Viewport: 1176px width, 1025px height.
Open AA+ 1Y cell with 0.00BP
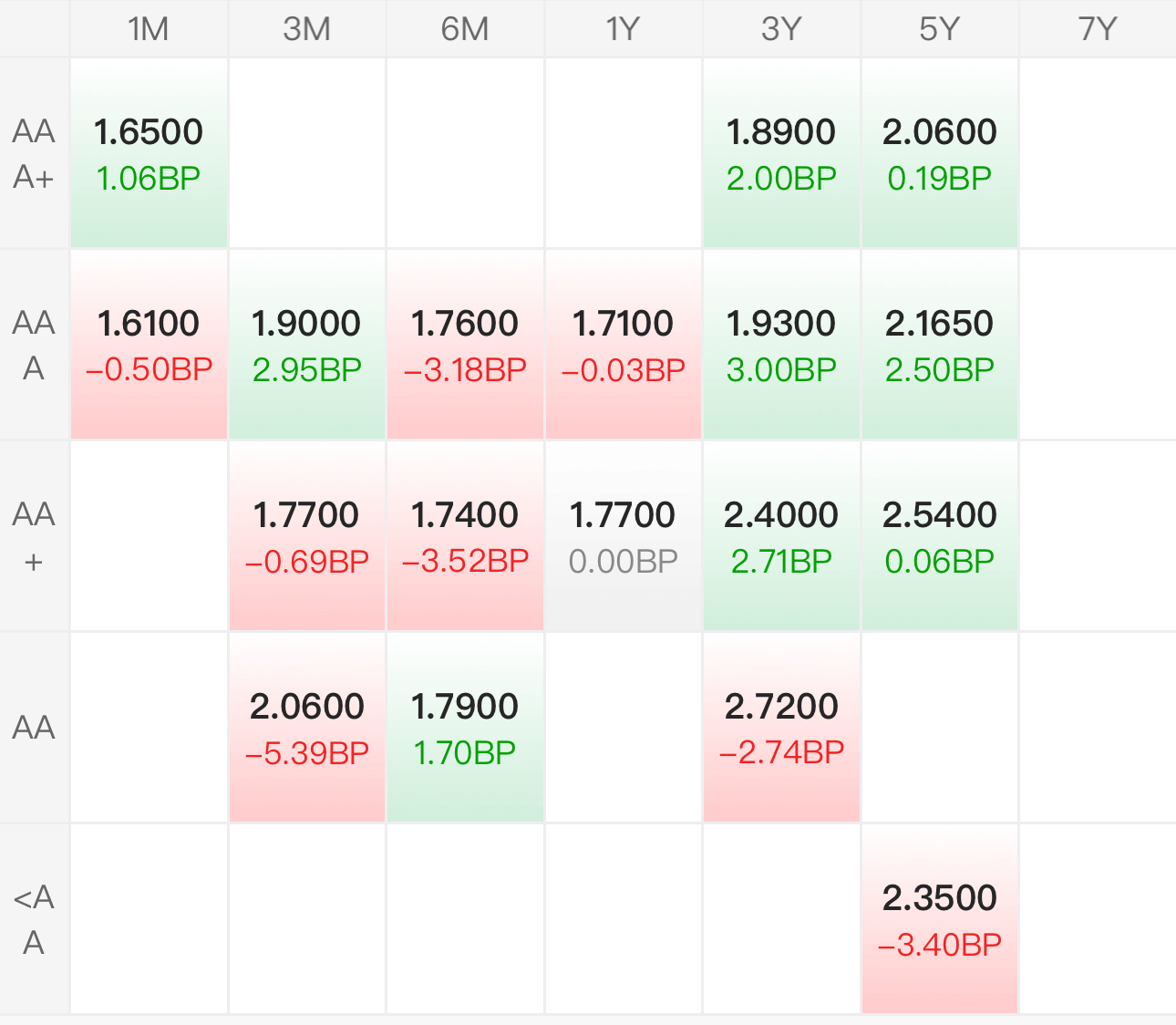pos(624,536)
